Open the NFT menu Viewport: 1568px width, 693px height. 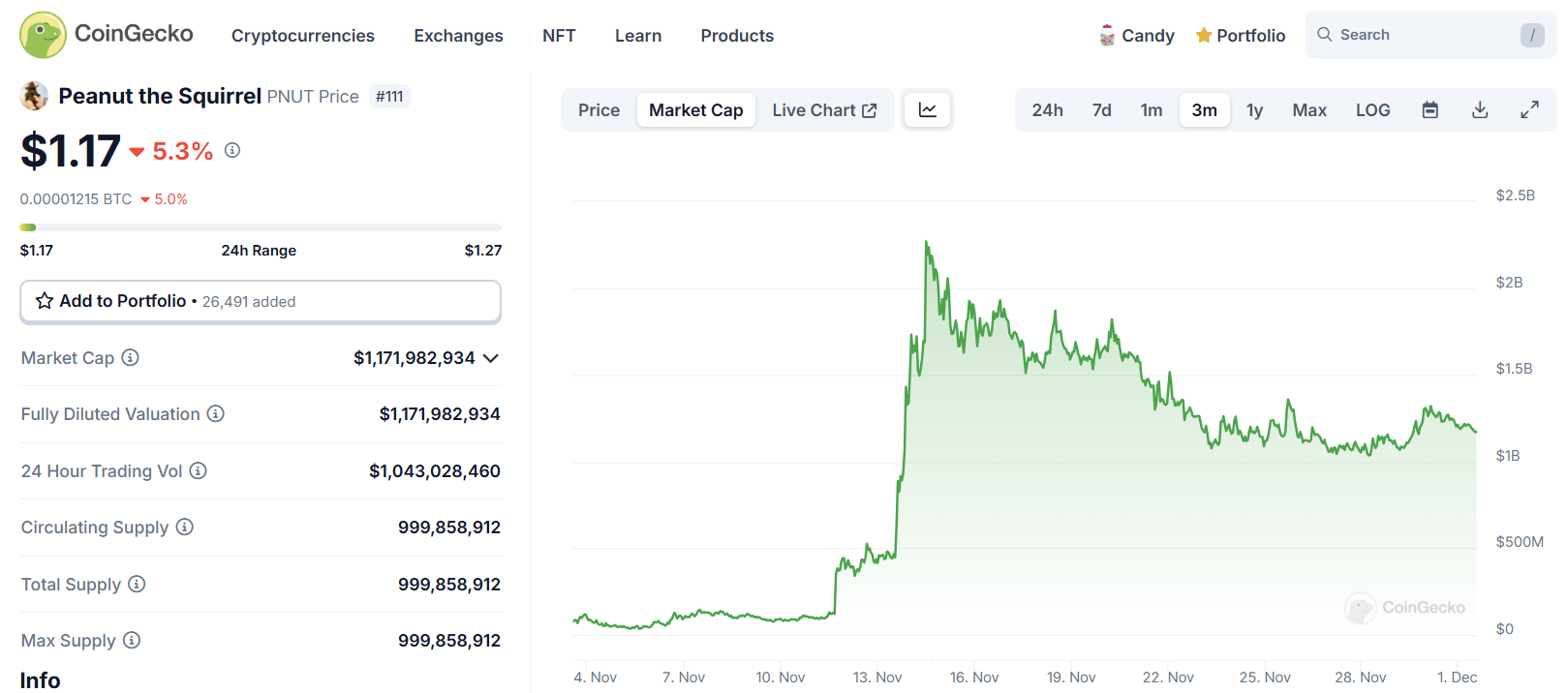(x=559, y=36)
